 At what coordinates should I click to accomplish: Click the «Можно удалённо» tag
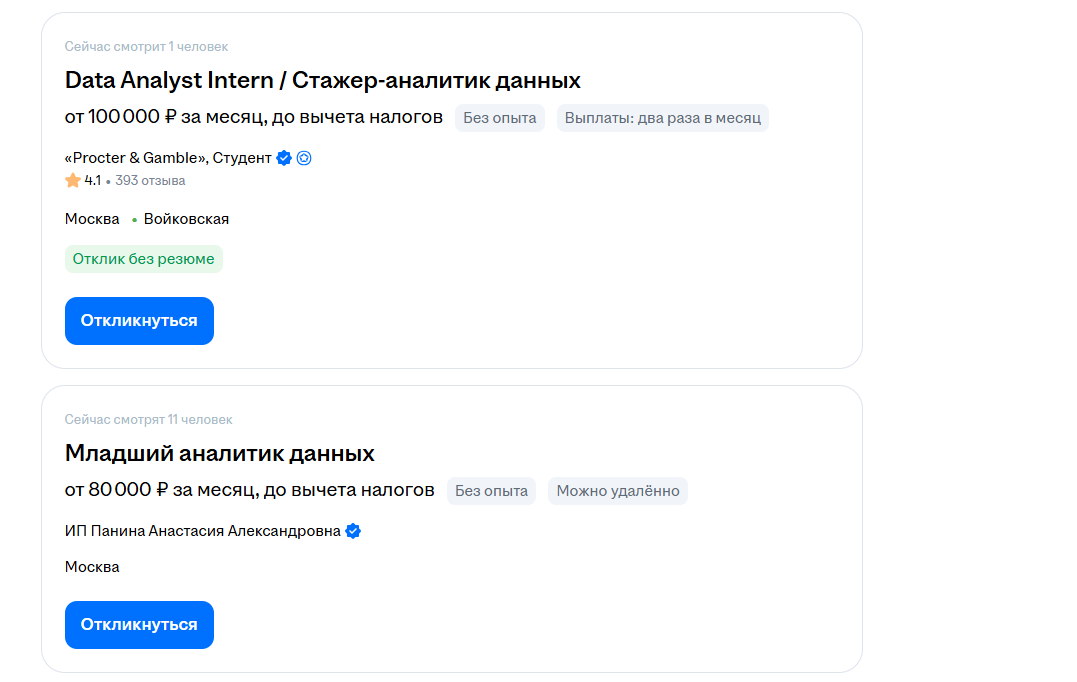617,490
